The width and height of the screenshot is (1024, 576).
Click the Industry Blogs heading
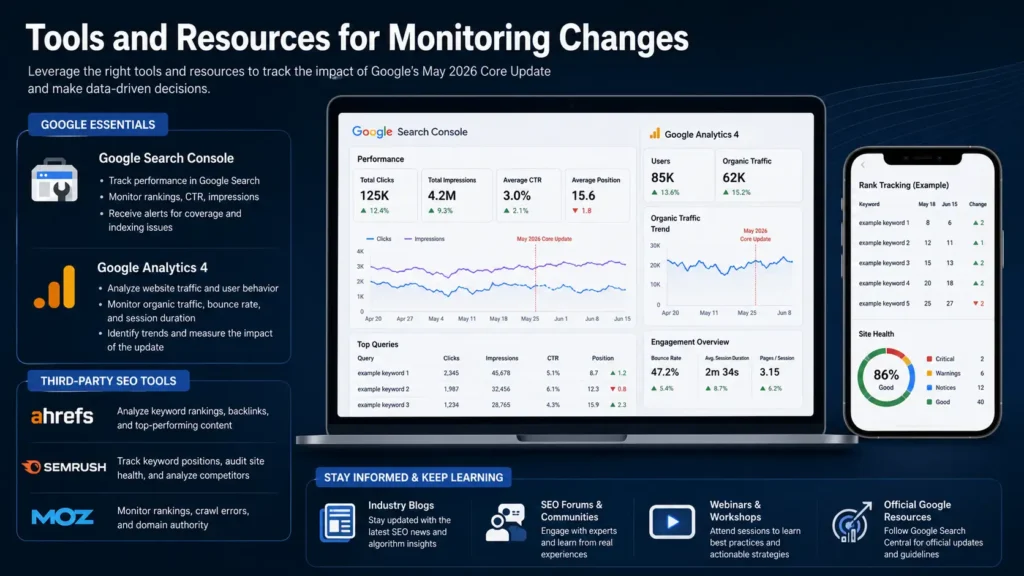400,505
